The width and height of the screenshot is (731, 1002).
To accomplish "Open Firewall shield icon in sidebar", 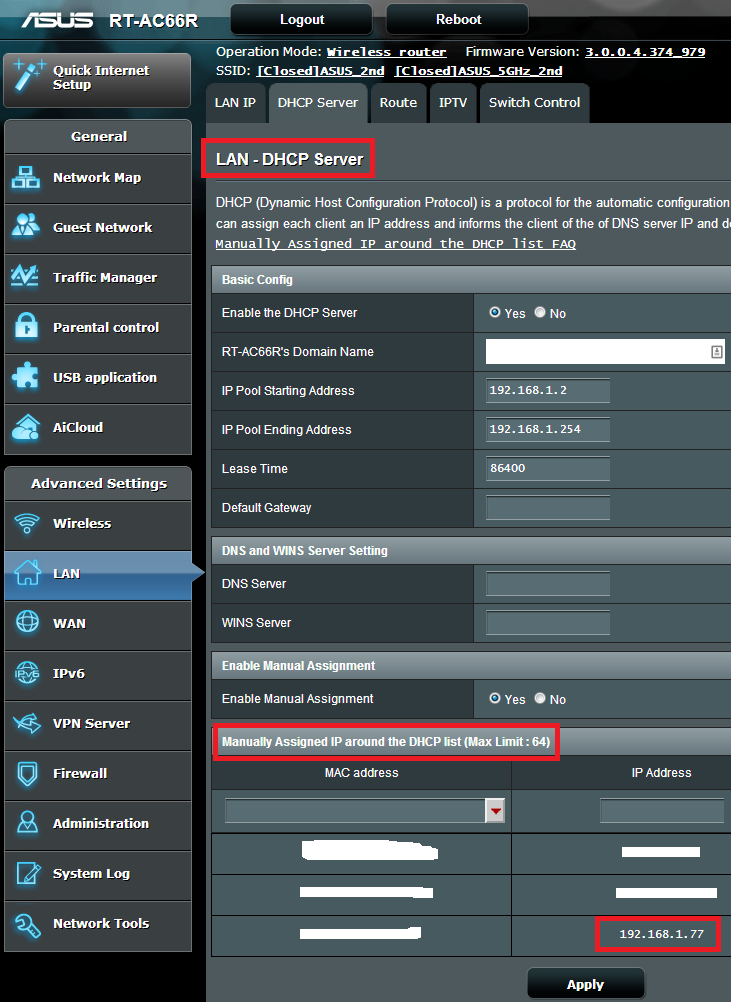I will (x=26, y=774).
